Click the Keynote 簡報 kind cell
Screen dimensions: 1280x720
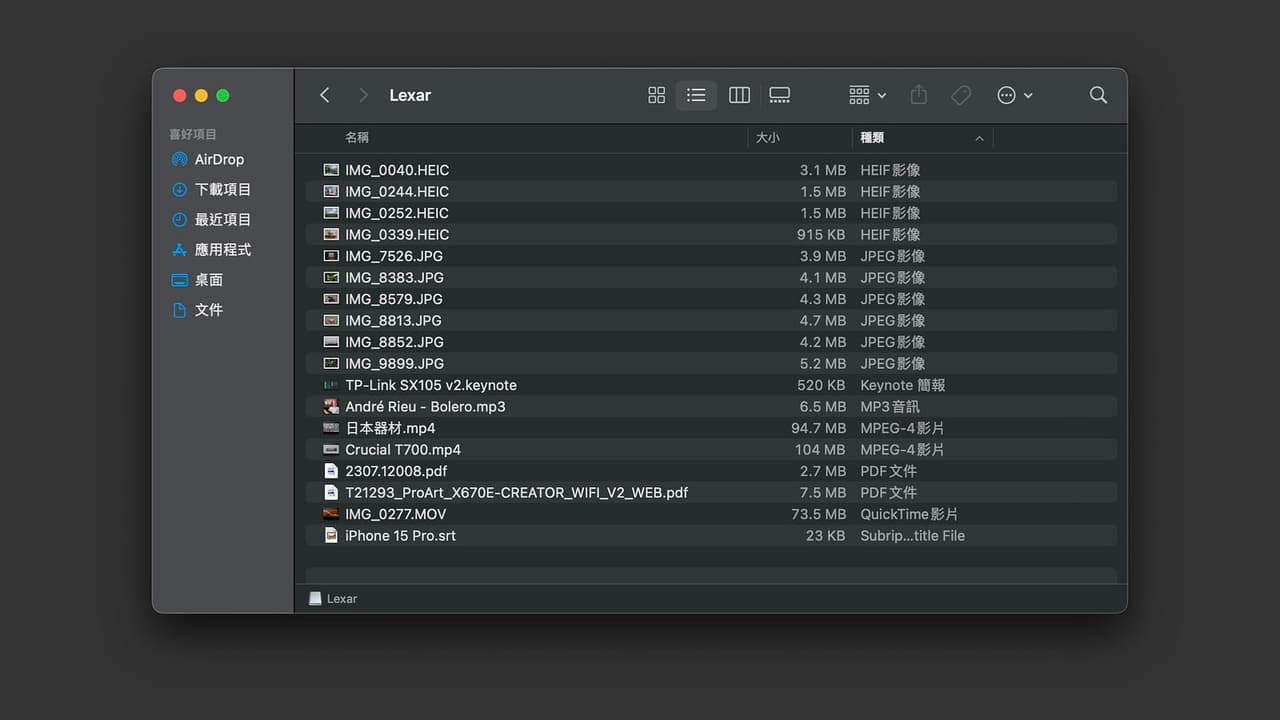tap(903, 385)
